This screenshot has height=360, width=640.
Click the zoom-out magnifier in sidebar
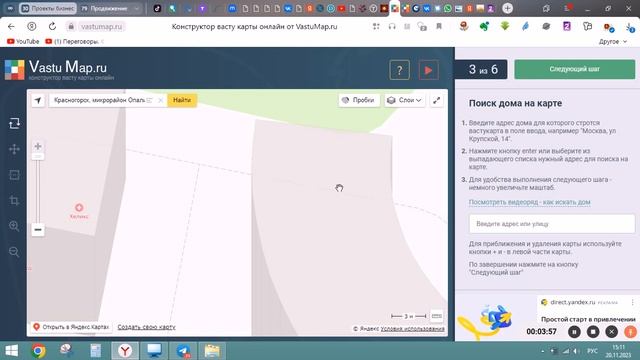pos(14,252)
